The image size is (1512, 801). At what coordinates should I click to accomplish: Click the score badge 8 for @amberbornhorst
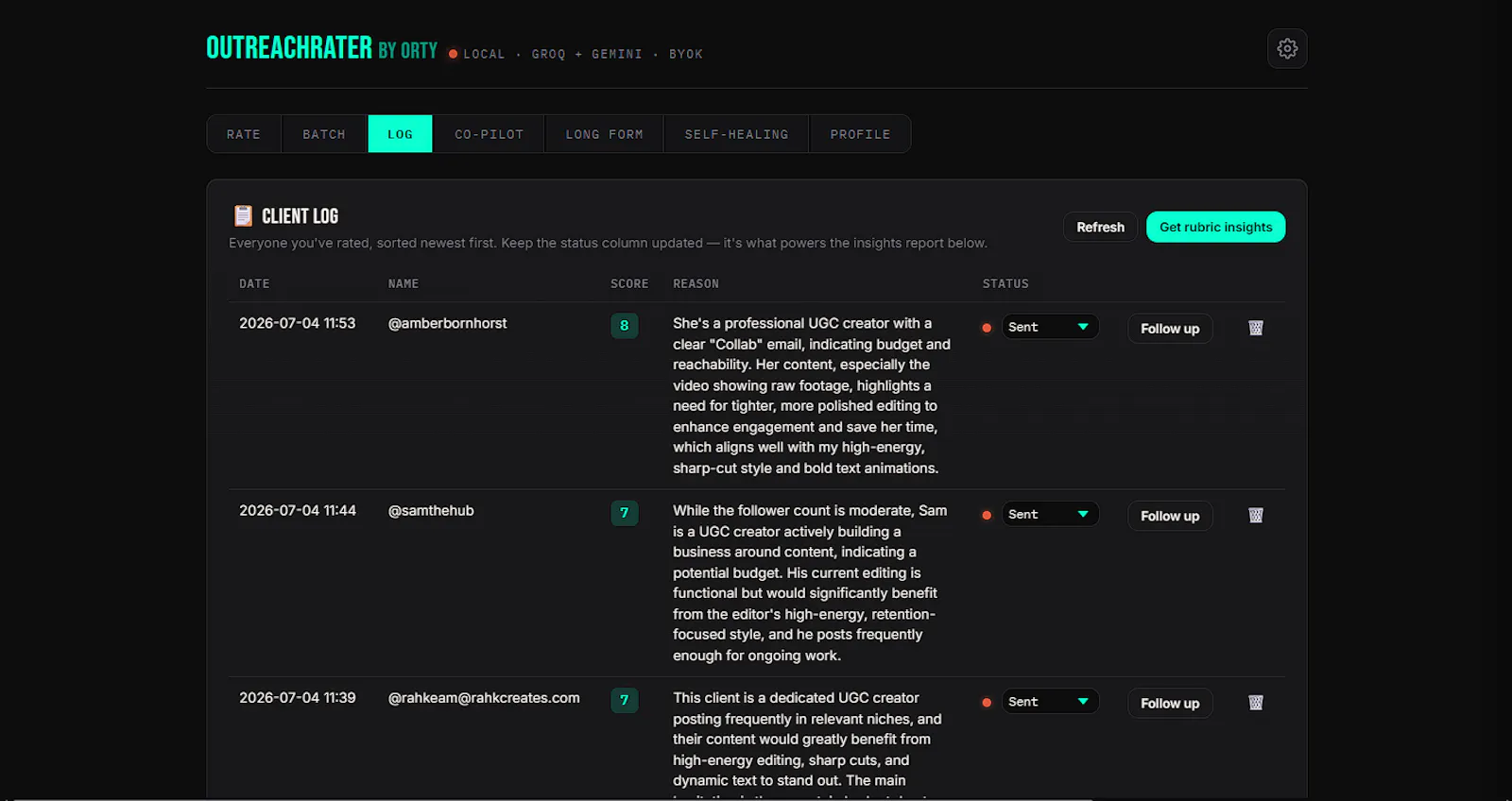624,326
